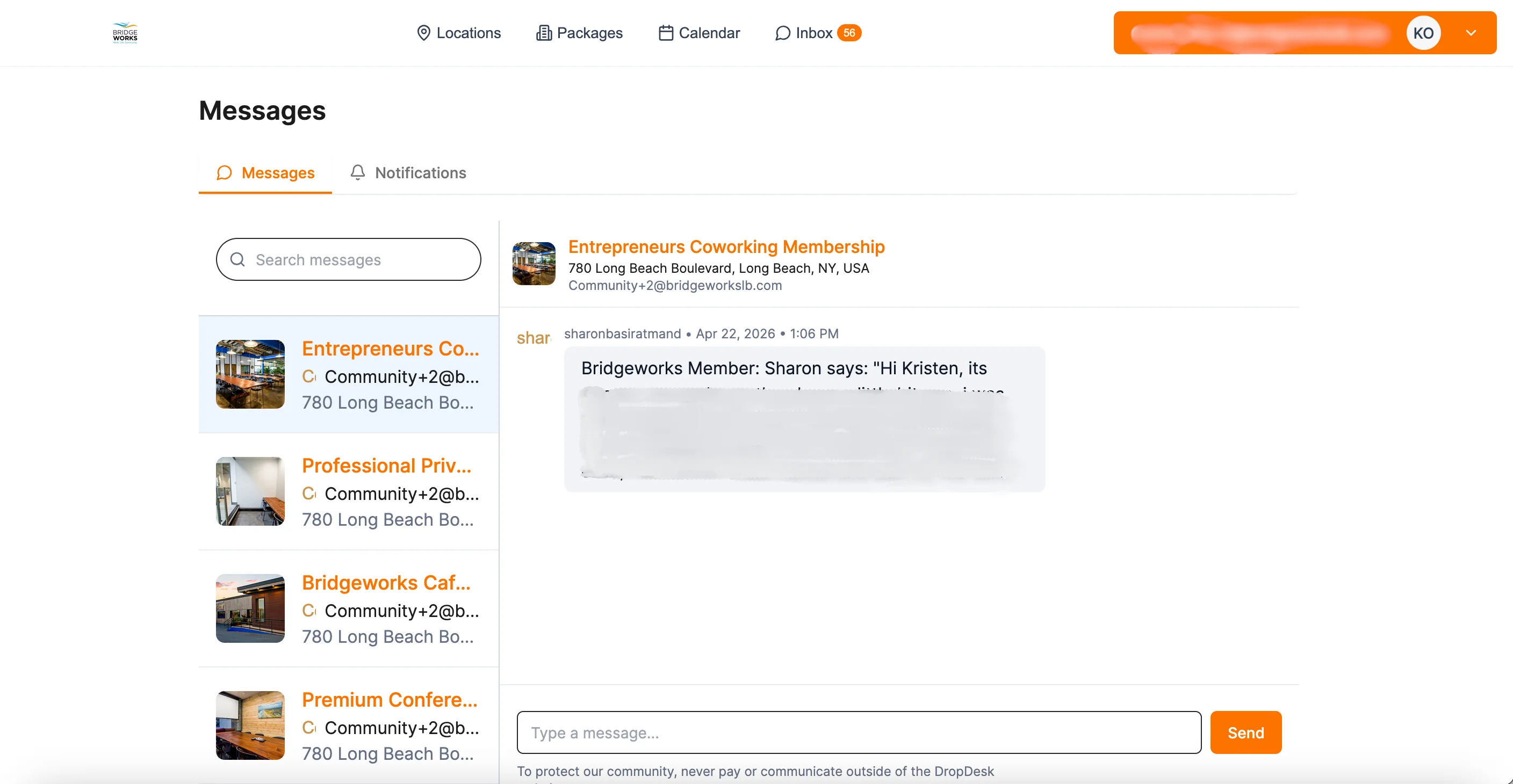Click the Community+2@bridgeworkslb.com email in header
Screen dimensions: 1513x784
pos(675,286)
